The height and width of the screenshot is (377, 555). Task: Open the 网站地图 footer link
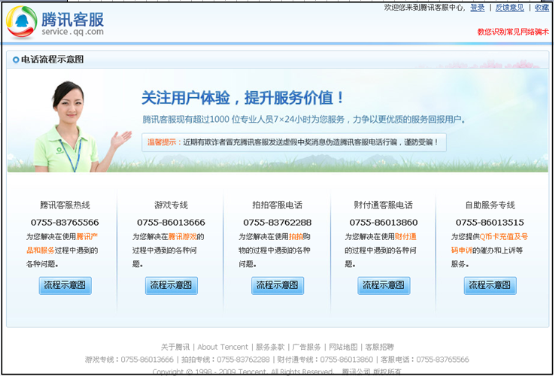(343, 347)
